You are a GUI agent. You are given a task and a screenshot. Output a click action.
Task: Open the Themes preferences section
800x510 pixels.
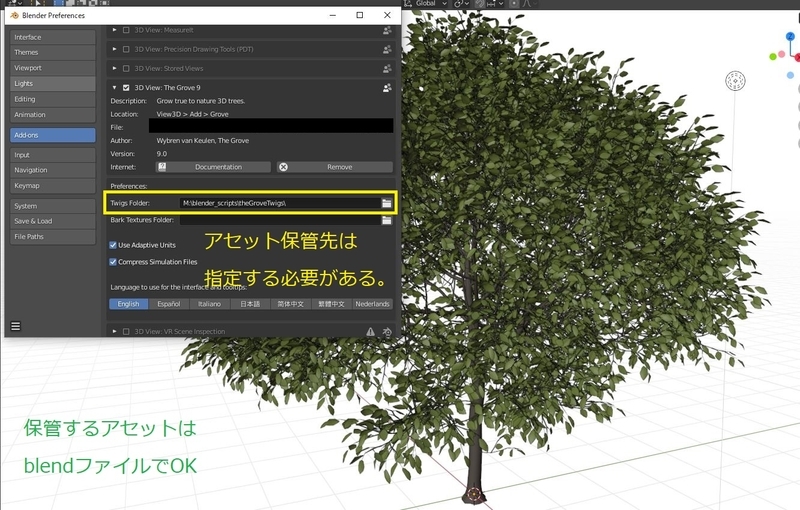[53, 52]
